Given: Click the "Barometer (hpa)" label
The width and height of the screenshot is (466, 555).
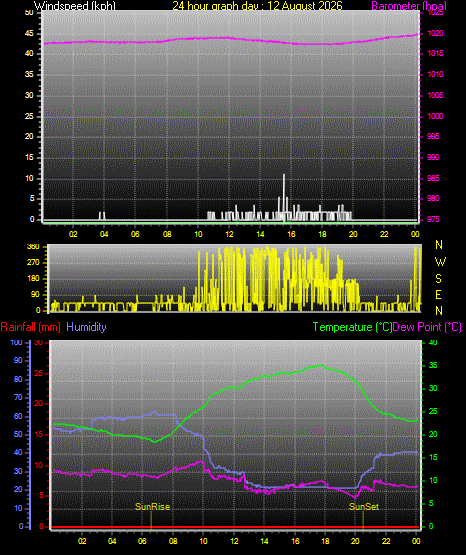Looking at the screenshot, I should [409, 6].
